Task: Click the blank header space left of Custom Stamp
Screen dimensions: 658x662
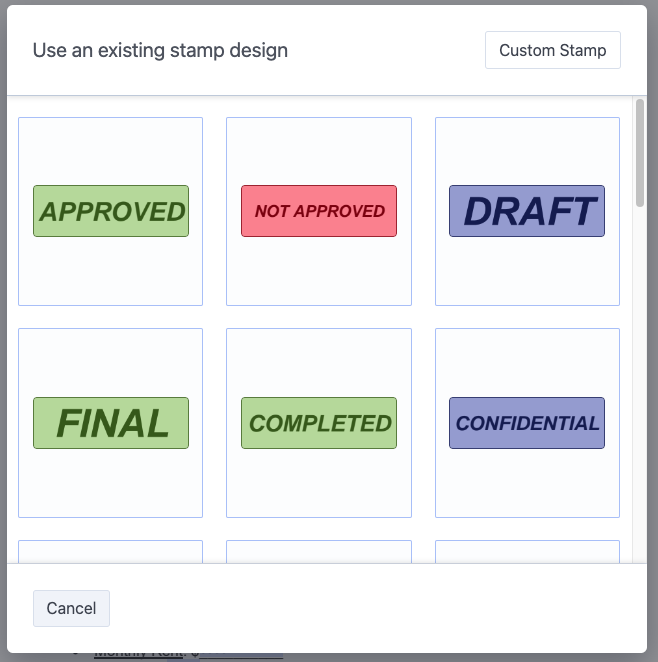Action: coord(390,50)
